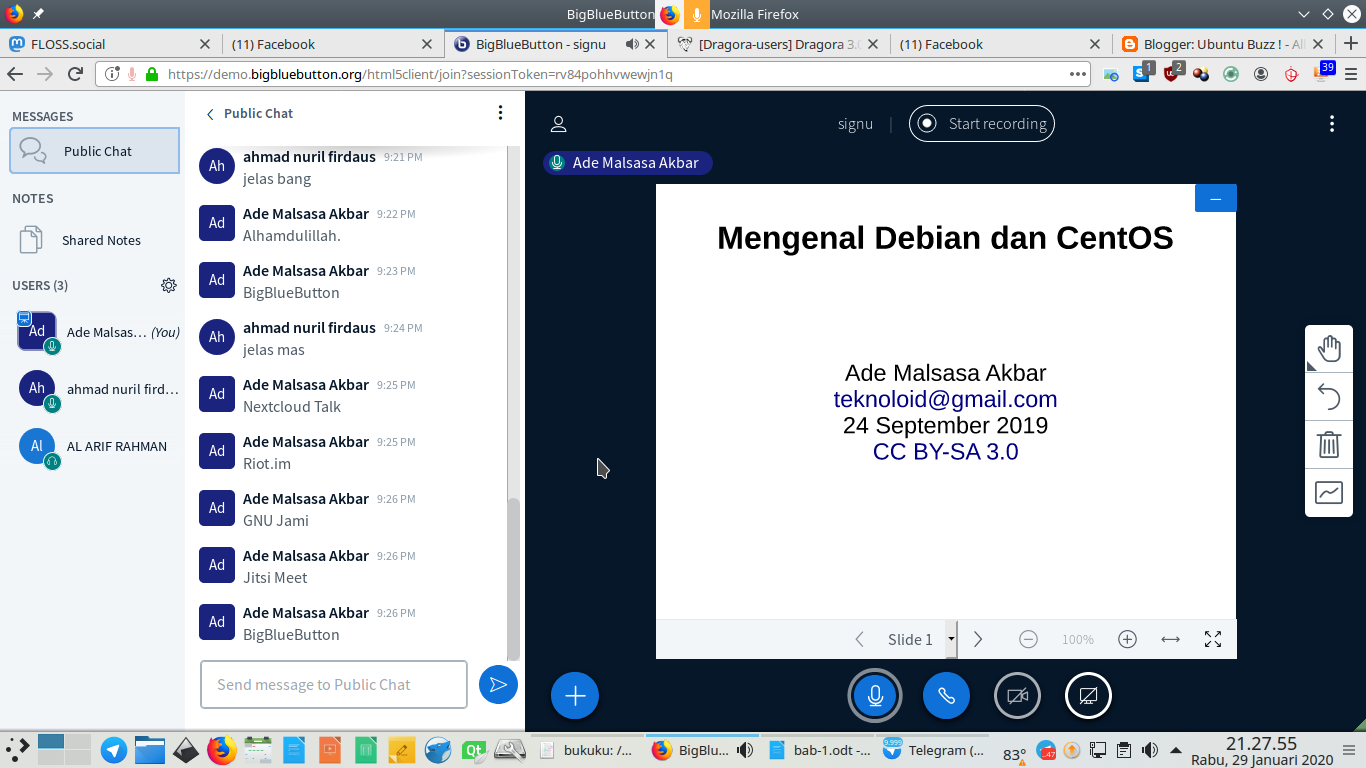This screenshot has width=1366, height=768.
Task: Click the 'Jitsi Meet' chat message
Action: [275, 578]
